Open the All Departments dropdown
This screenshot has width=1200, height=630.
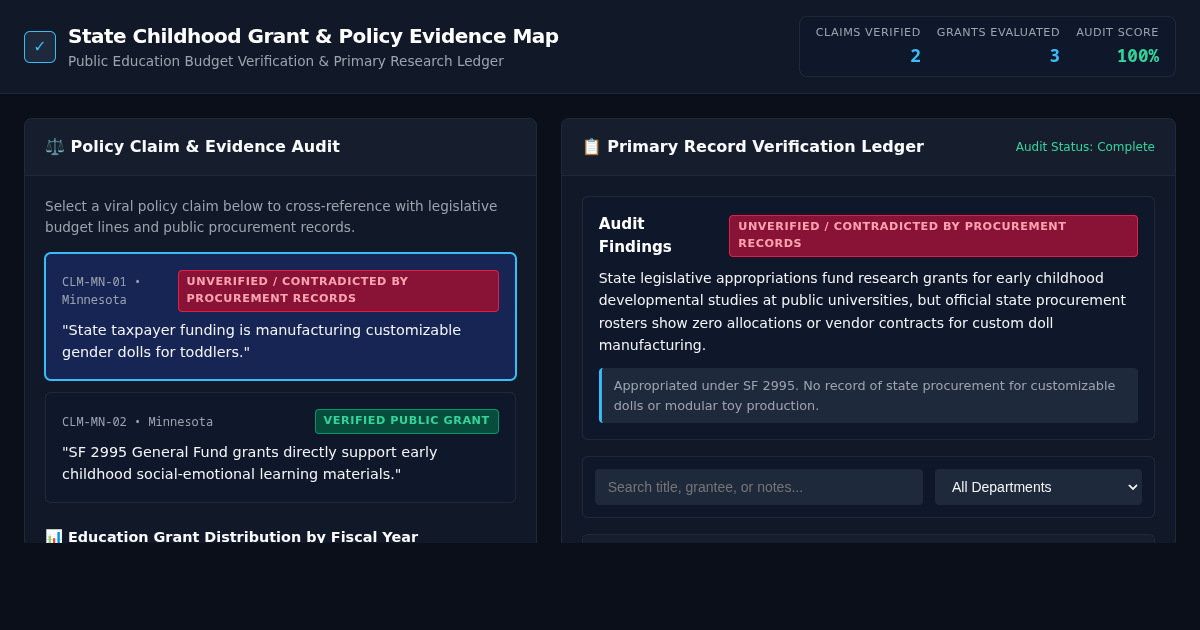pyautogui.click(x=1038, y=487)
